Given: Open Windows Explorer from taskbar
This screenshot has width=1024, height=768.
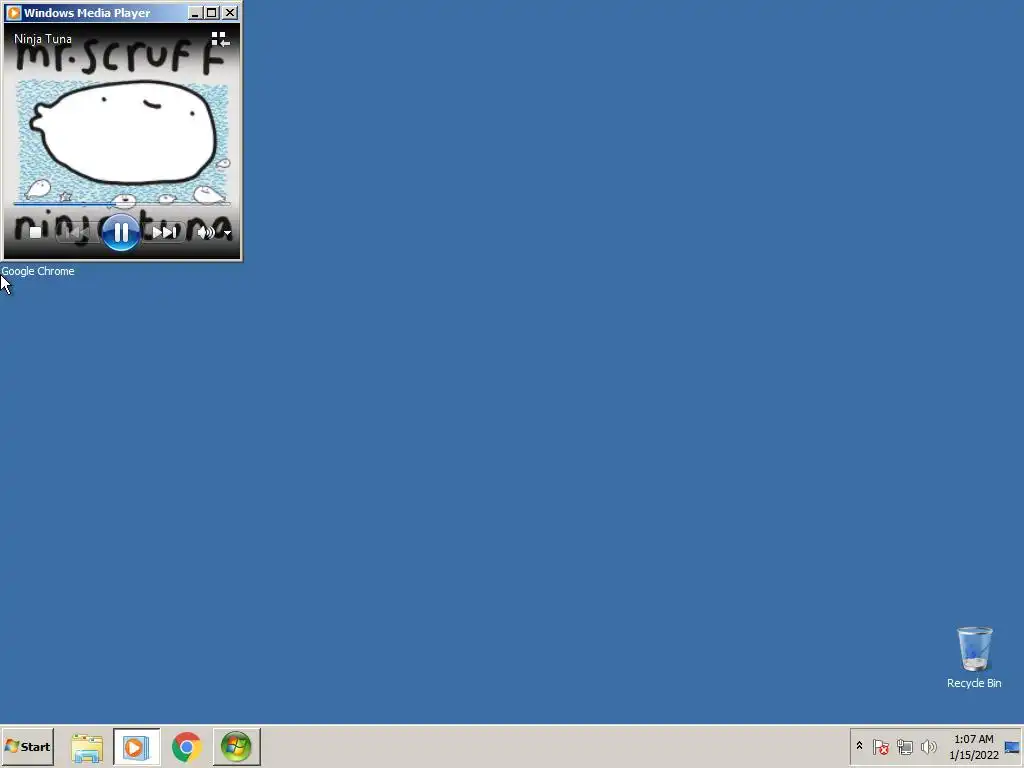Looking at the screenshot, I should (87, 747).
